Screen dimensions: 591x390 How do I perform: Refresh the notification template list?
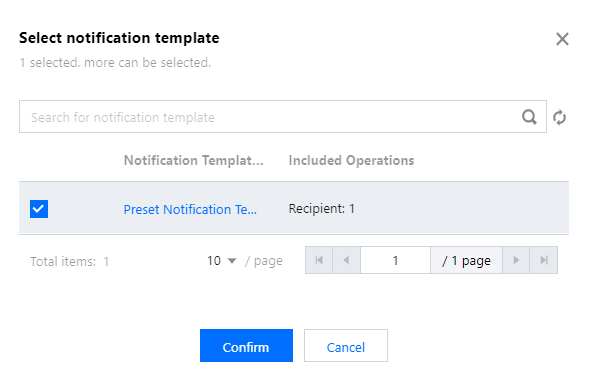point(559,117)
